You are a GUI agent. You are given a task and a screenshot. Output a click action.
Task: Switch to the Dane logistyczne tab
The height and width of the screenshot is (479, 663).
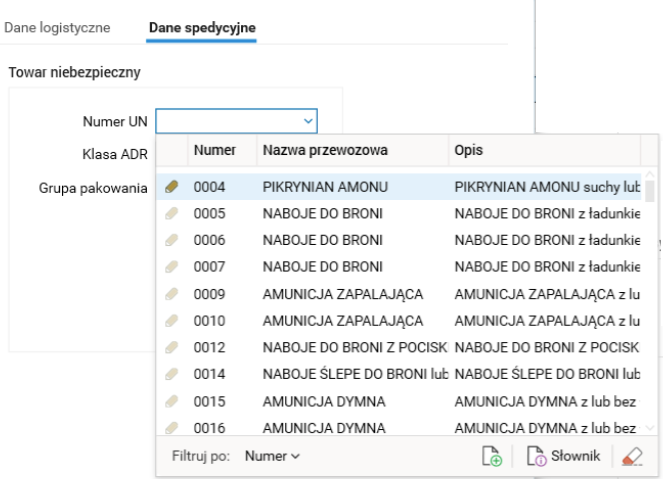click(58, 29)
